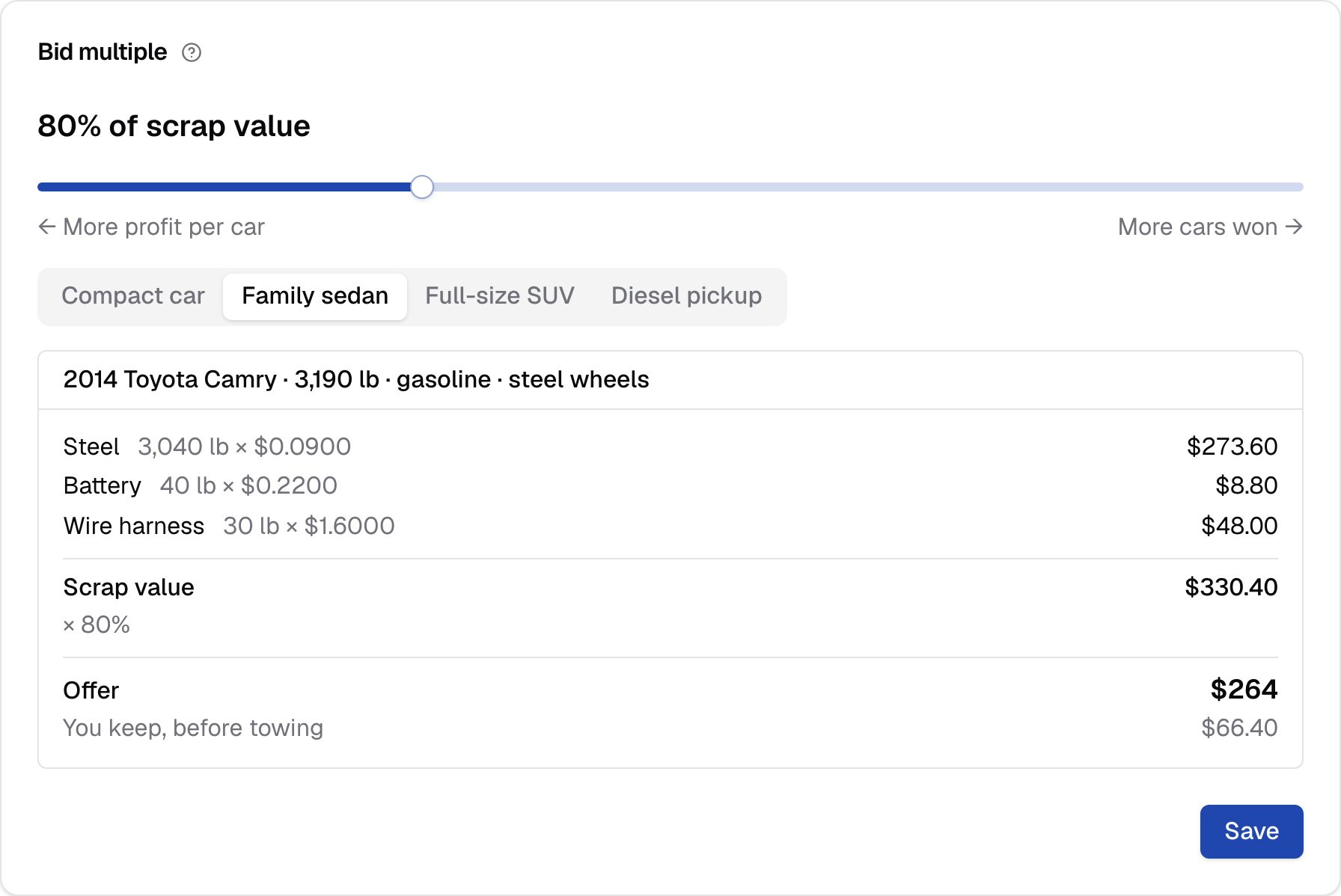Click the Offer amount $264
The width and height of the screenshot is (1341, 896).
[1244, 689]
